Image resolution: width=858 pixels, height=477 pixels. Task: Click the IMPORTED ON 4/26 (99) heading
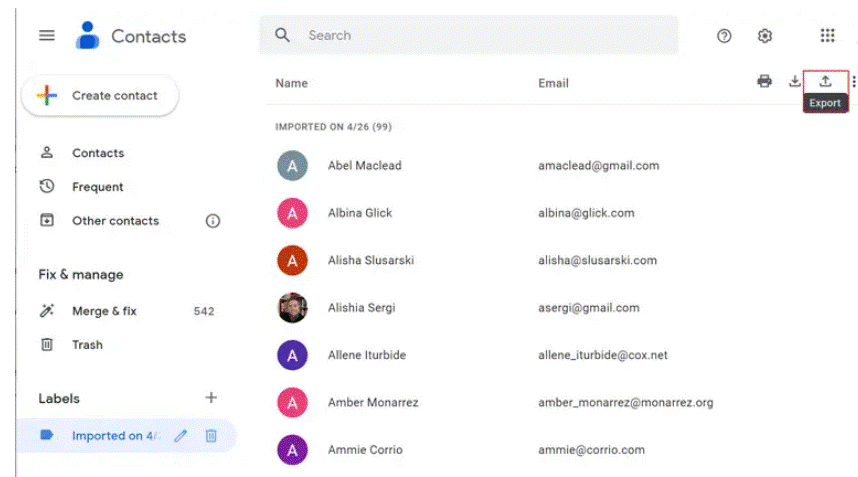[x=333, y=127]
